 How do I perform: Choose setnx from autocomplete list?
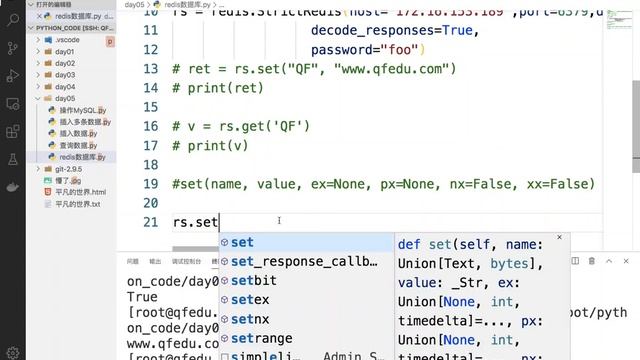pyautogui.click(x=306, y=319)
